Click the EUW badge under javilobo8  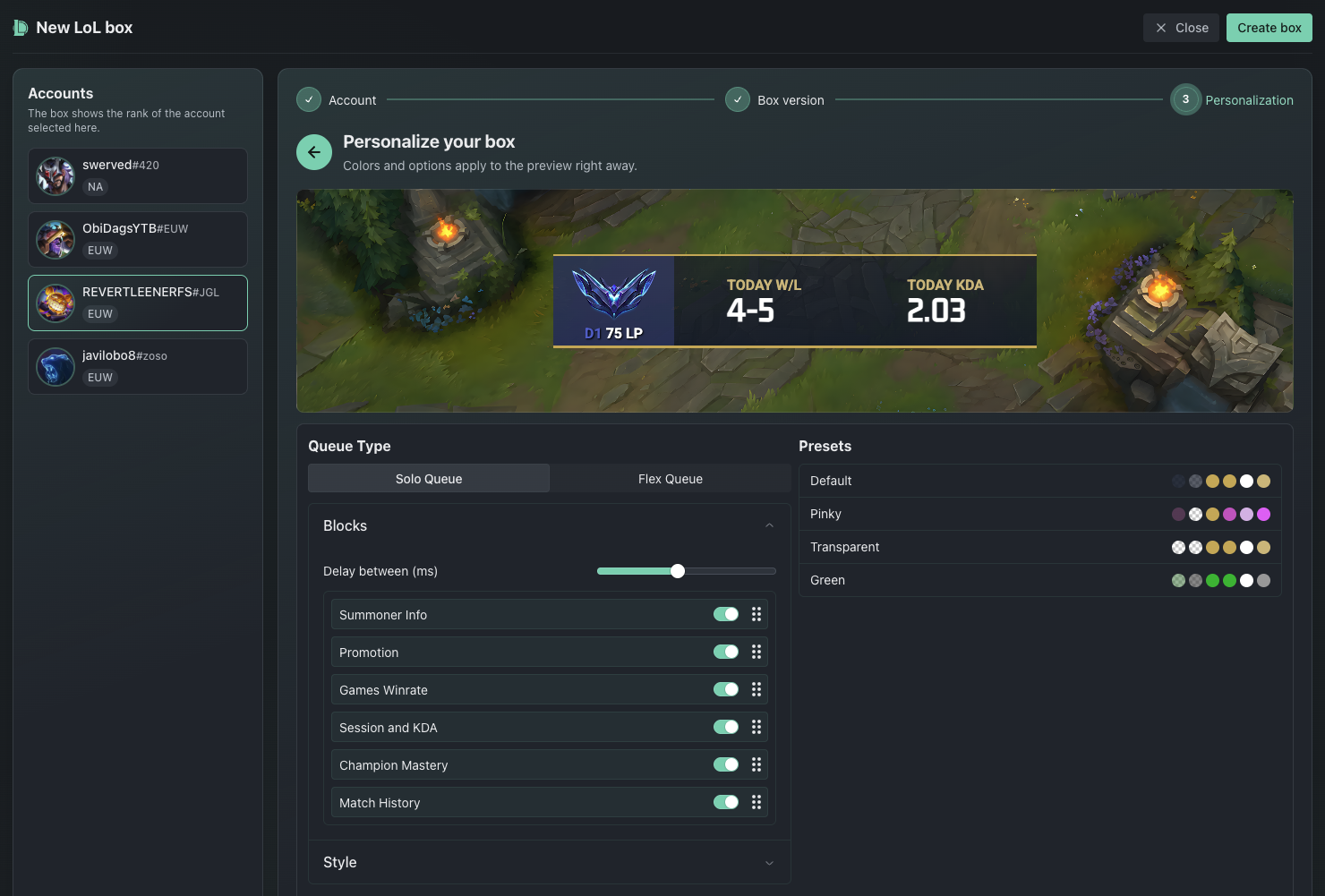click(x=100, y=378)
